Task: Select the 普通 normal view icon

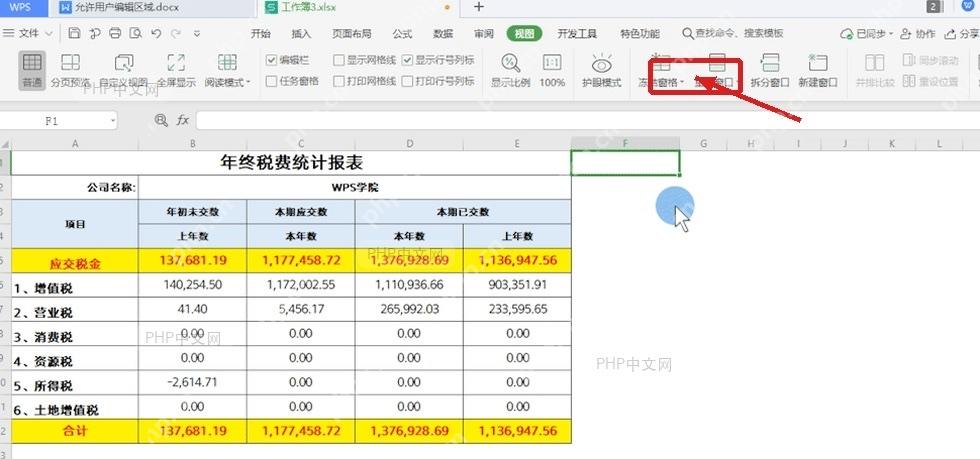Action: click(x=32, y=63)
